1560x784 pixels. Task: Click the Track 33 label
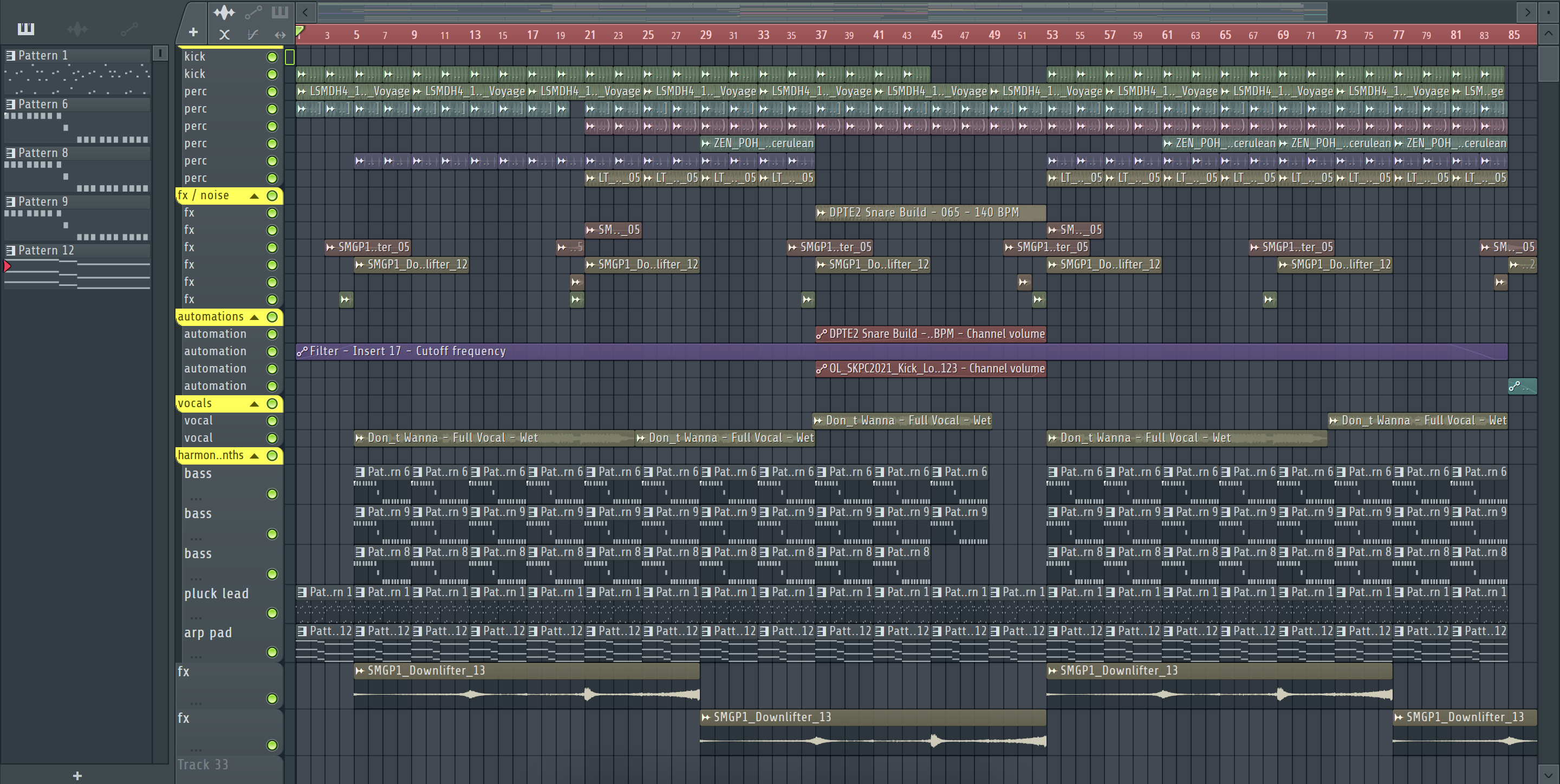pos(203,765)
